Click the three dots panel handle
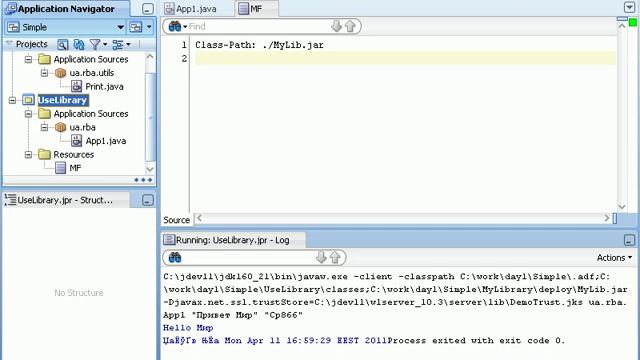Viewport: 640px width, 360px height. pos(143,180)
